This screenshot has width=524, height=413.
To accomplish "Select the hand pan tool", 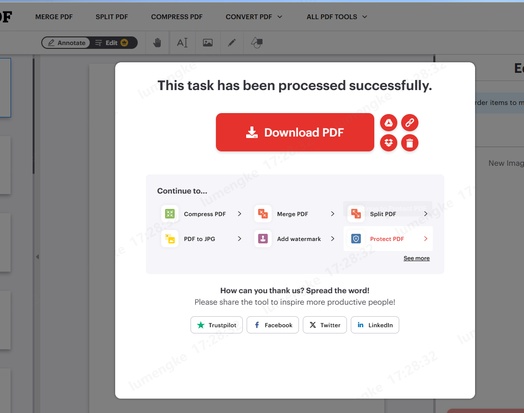I will point(157,43).
